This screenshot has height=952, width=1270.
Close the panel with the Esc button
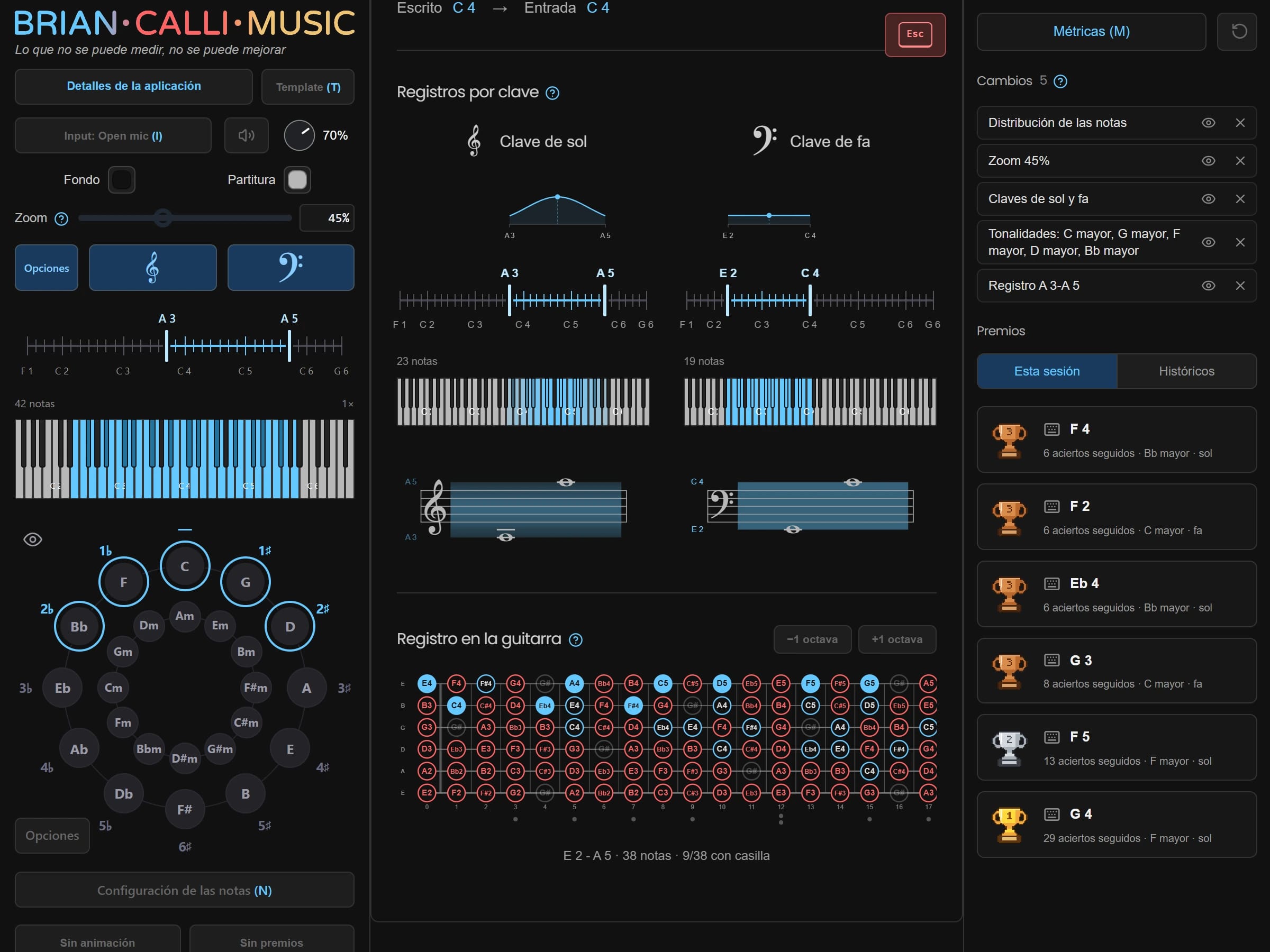[914, 34]
